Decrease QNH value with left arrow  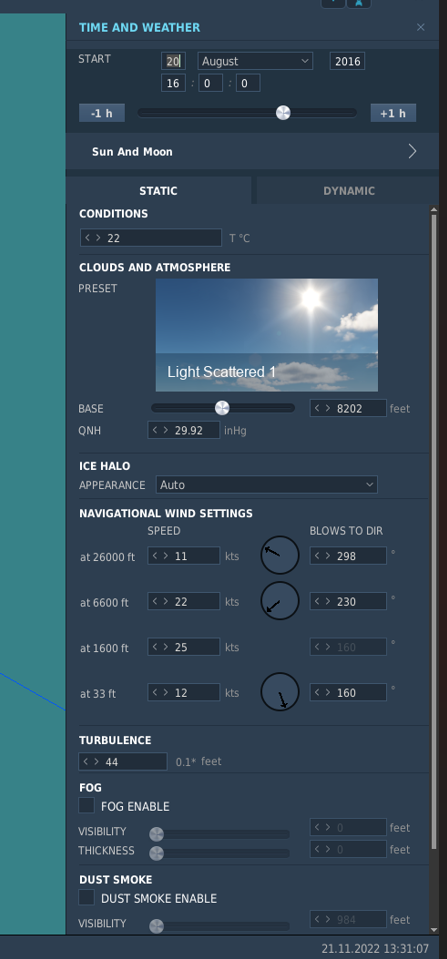(155, 430)
